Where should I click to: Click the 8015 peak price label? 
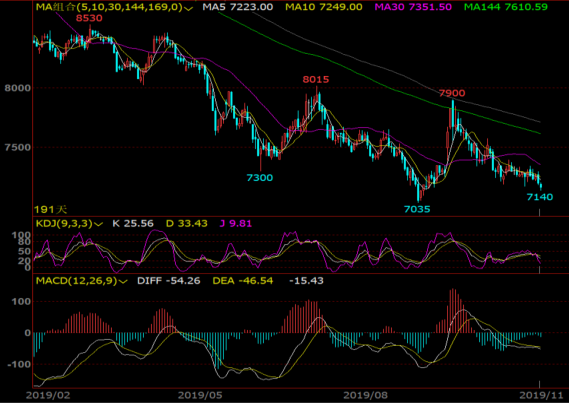point(316,79)
